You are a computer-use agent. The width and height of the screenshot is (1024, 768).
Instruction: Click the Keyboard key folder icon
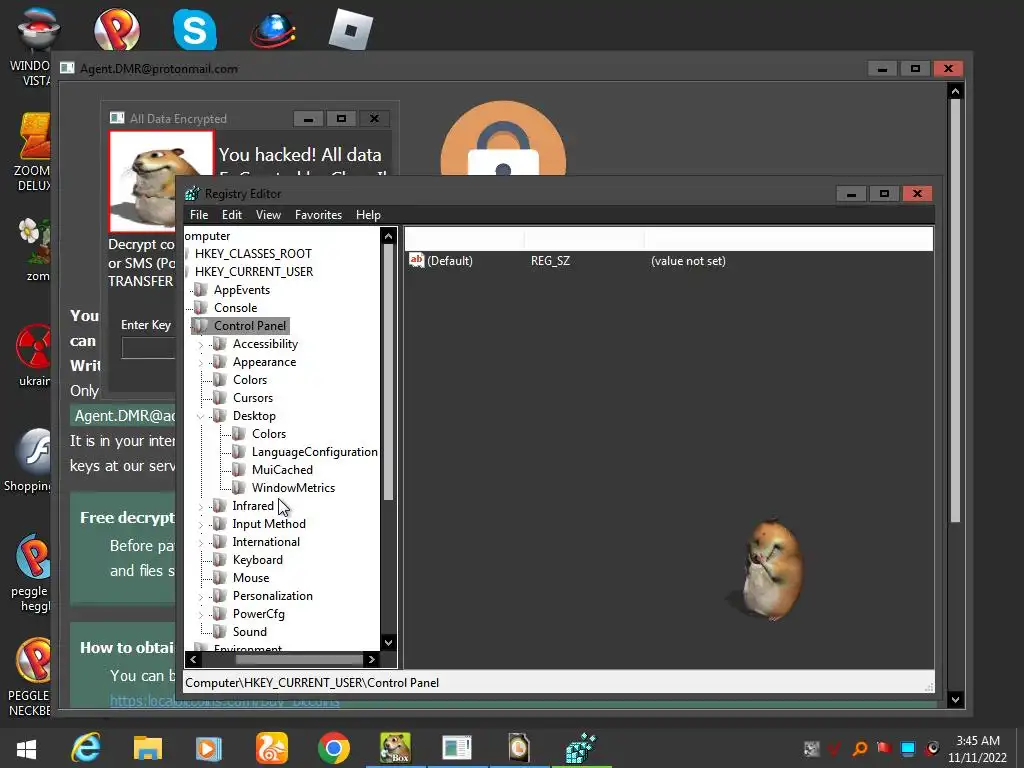coord(219,560)
